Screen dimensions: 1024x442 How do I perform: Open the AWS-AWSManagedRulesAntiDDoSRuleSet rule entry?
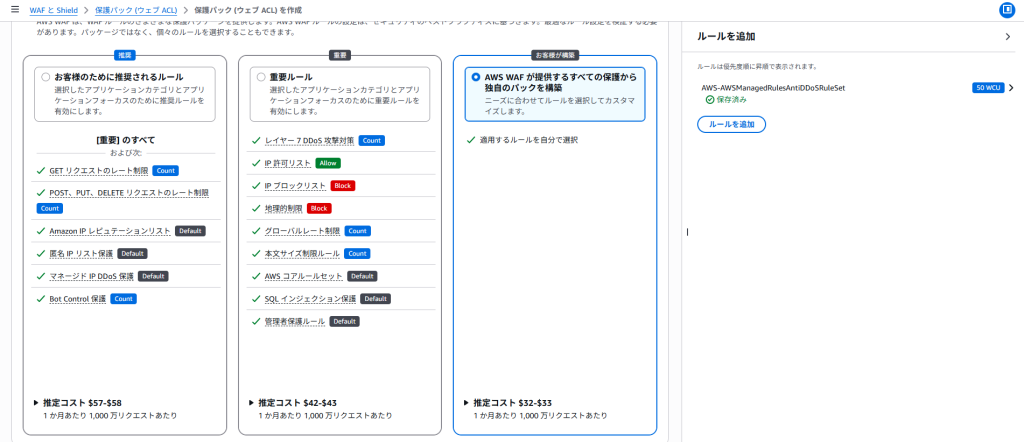773,88
